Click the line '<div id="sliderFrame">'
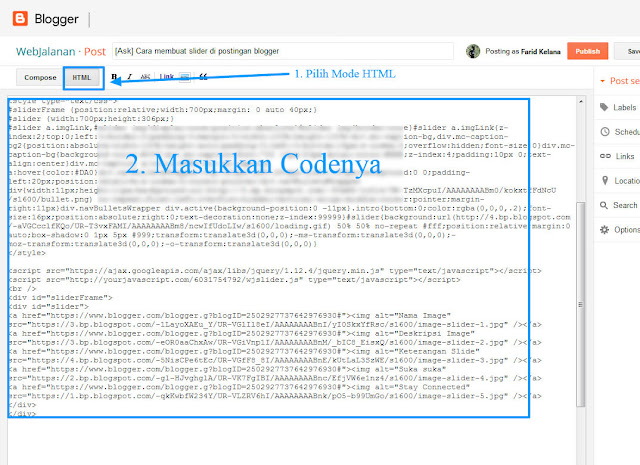This screenshot has width=640, height=465. click(x=61, y=298)
